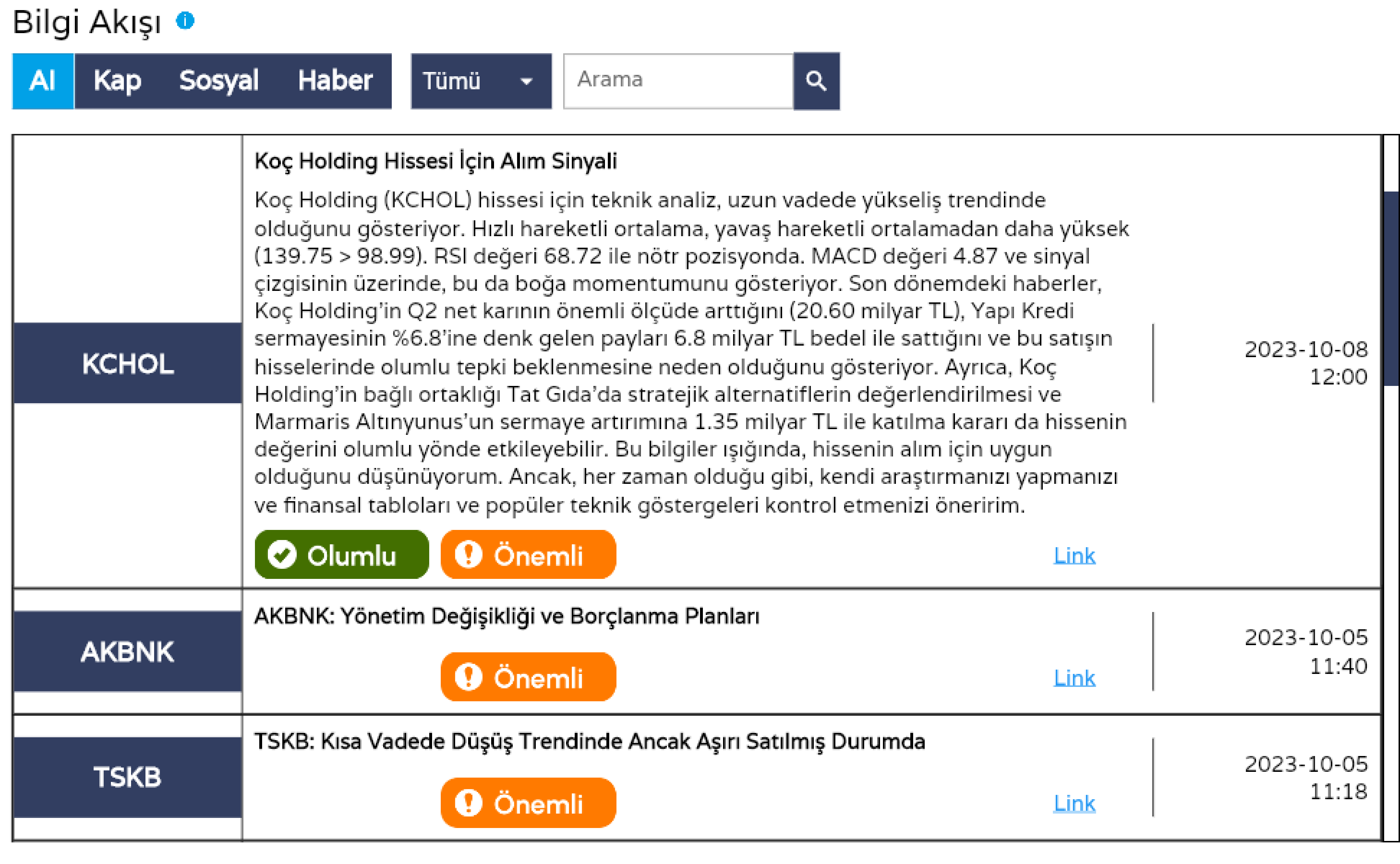Select the AKBNK ticker label
This screenshot has height=864, width=1400.
(x=127, y=652)
